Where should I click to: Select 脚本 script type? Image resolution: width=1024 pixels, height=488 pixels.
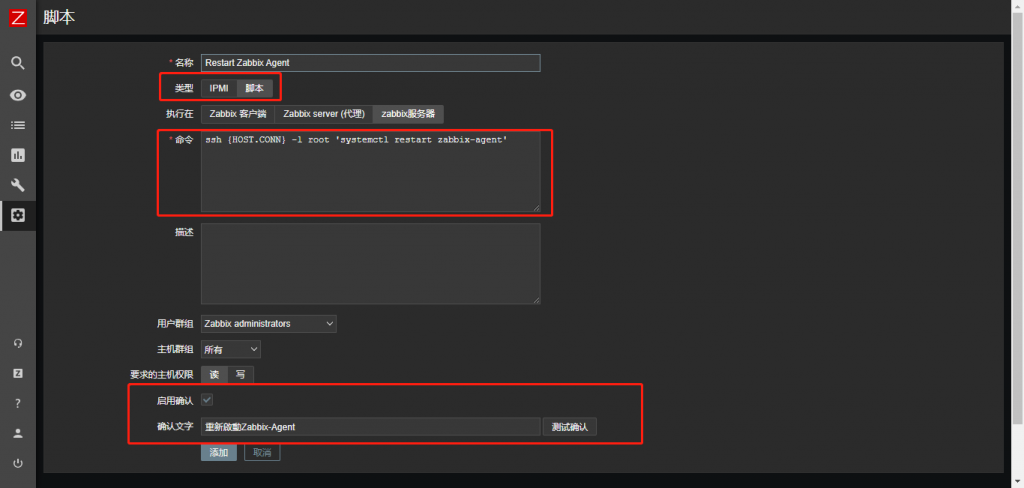[255, 88]
